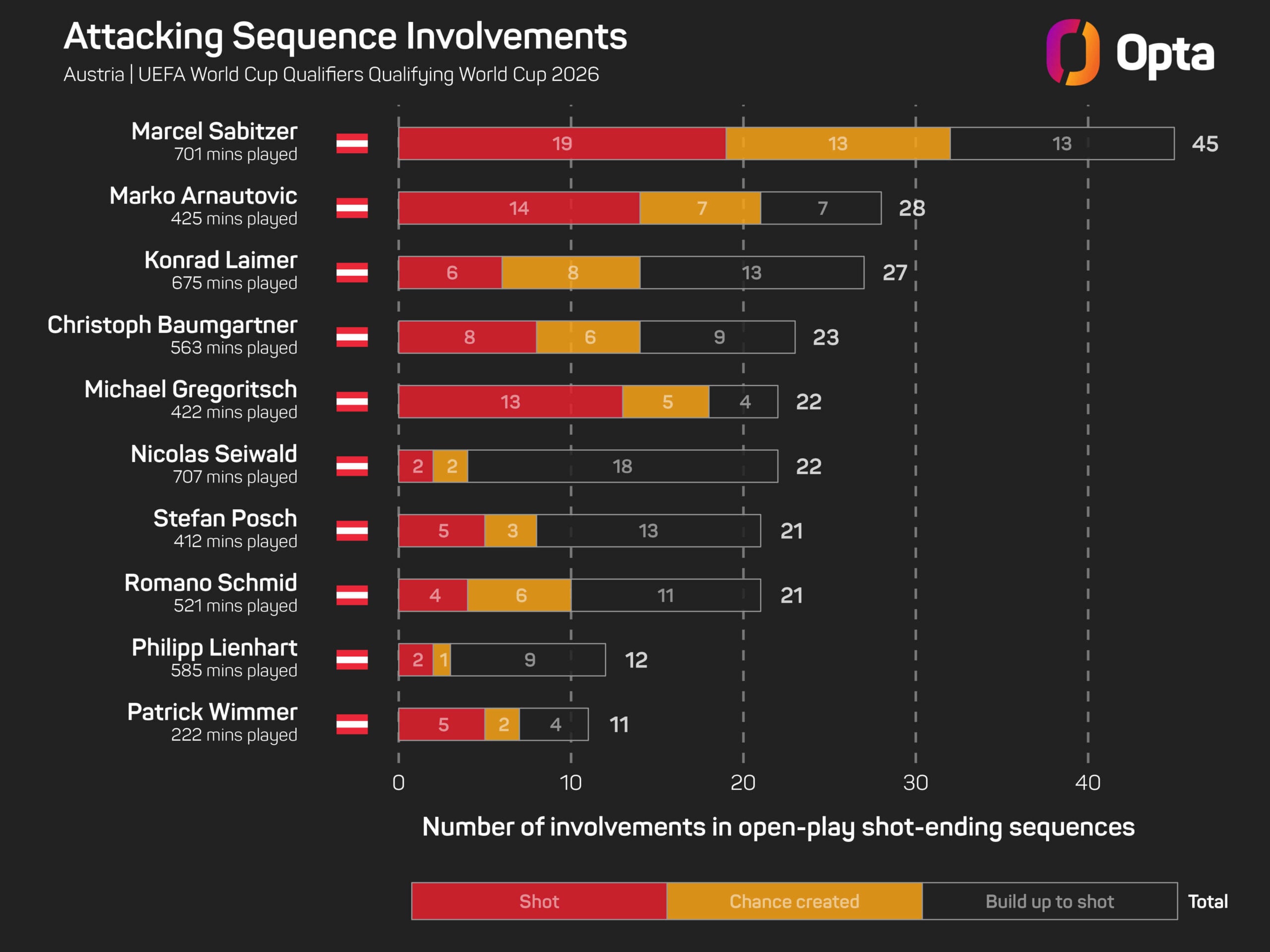This screenshot has height=952, width=1270.
Task: Select Seiwald's build-up segment showing 18
Action: point(623,466)
